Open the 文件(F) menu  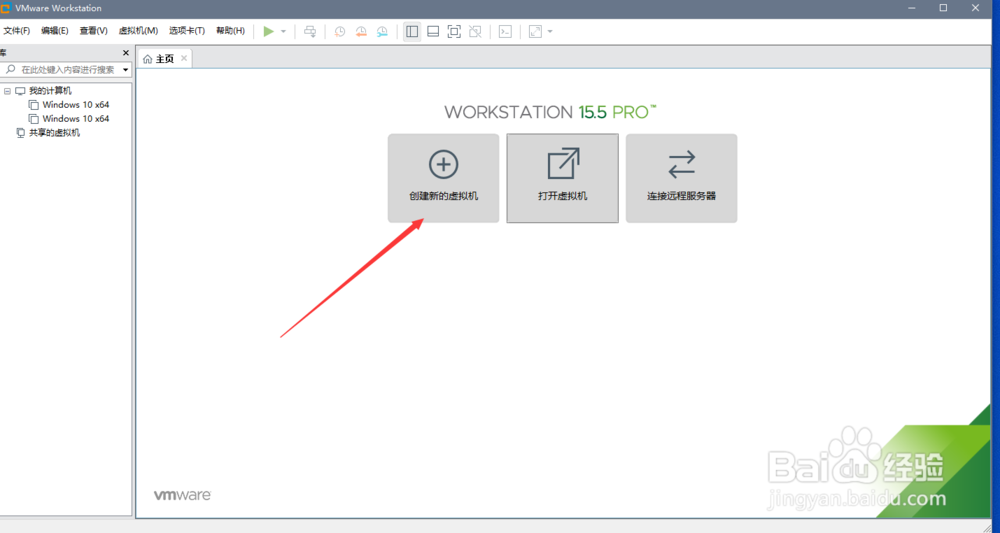coord(17,31)
